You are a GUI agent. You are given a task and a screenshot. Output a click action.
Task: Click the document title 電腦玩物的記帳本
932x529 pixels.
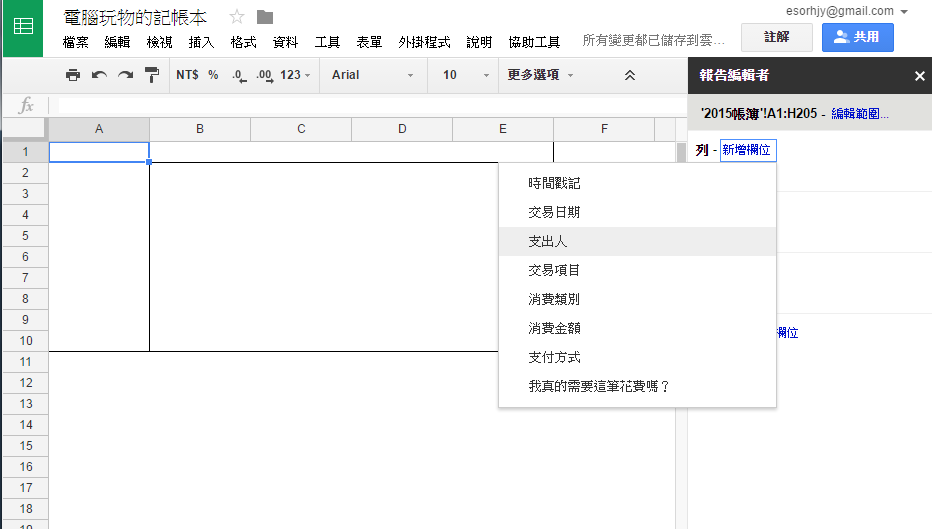pos(135,18)
